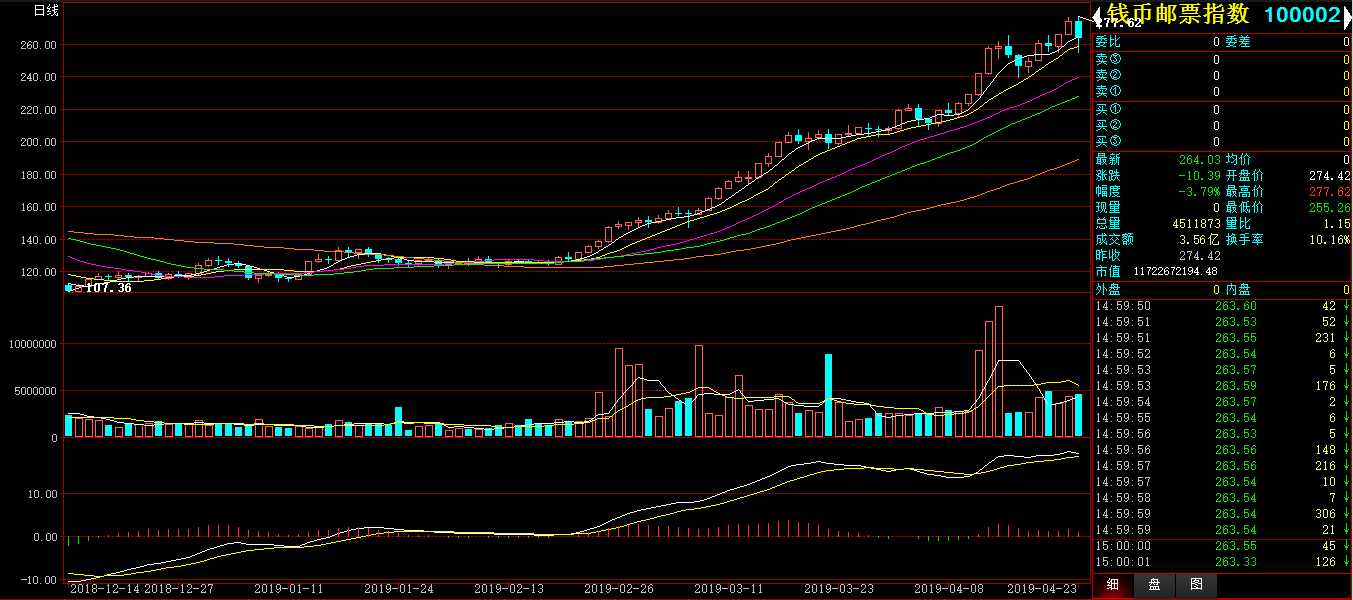The height and width of the screenshot is (600, 1353).
Task: Click the 最高价 value 277.62
Action: (1329, 192)
